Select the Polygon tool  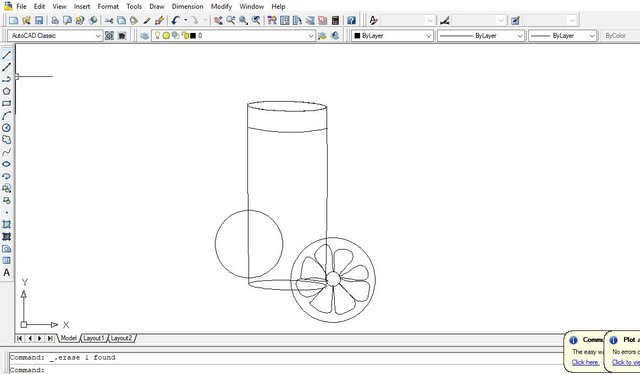(7, 91)
